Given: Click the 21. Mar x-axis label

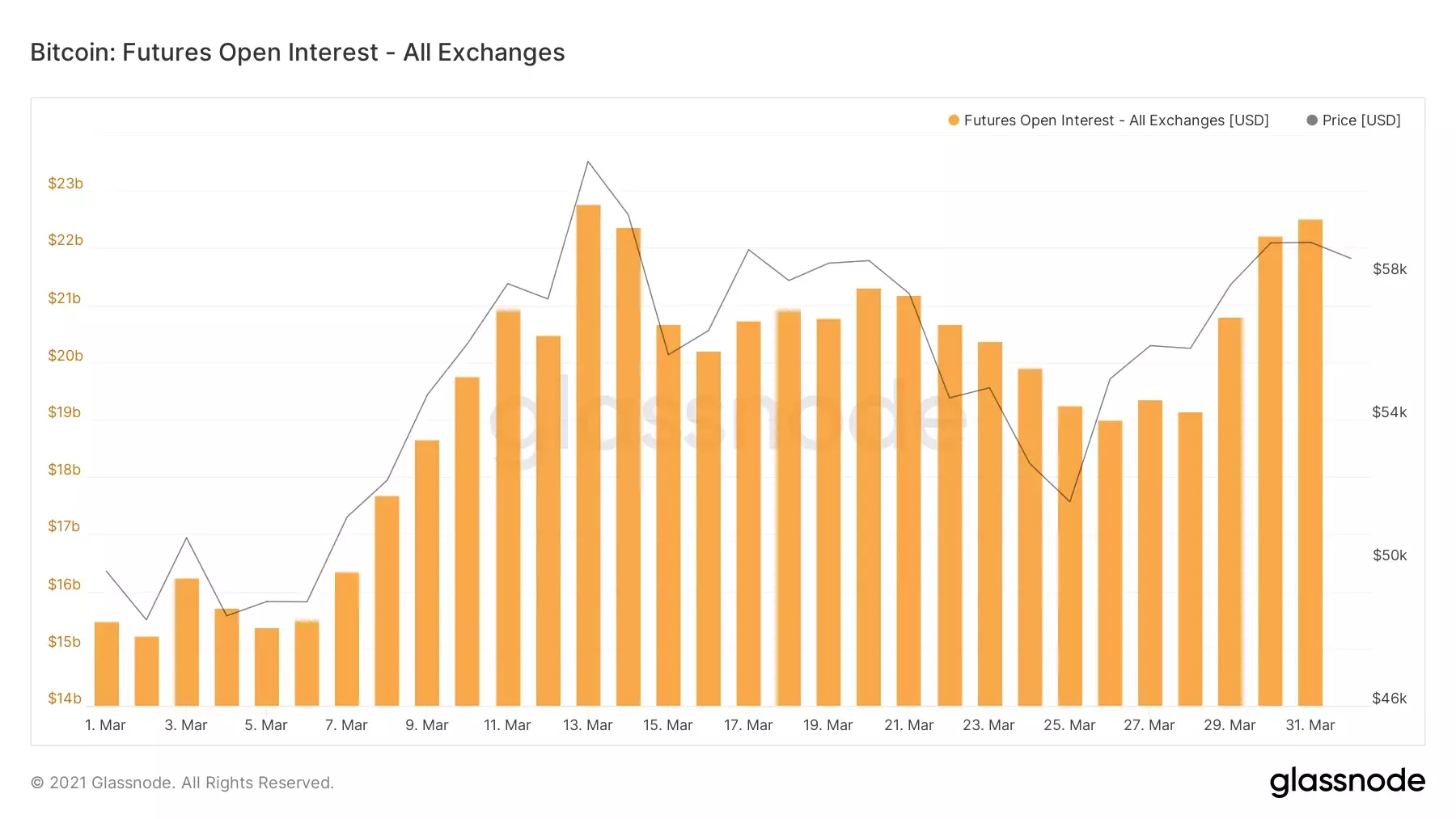Looking at the screenshot, I should [x=909, y=725].
